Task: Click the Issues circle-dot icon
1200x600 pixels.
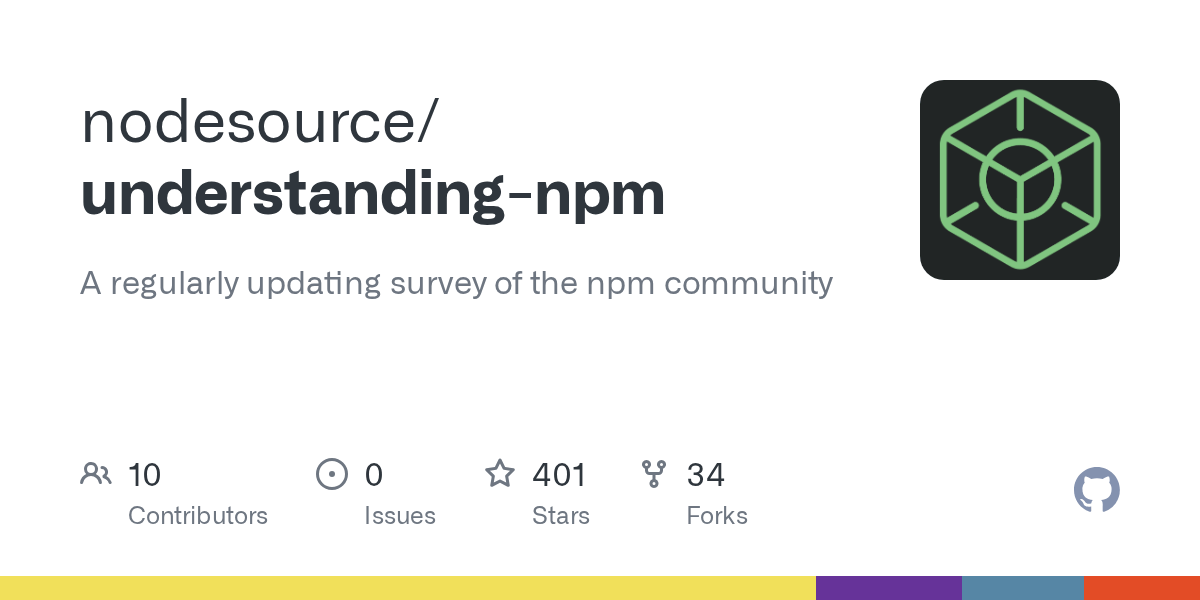Action: tap(331, 474)
